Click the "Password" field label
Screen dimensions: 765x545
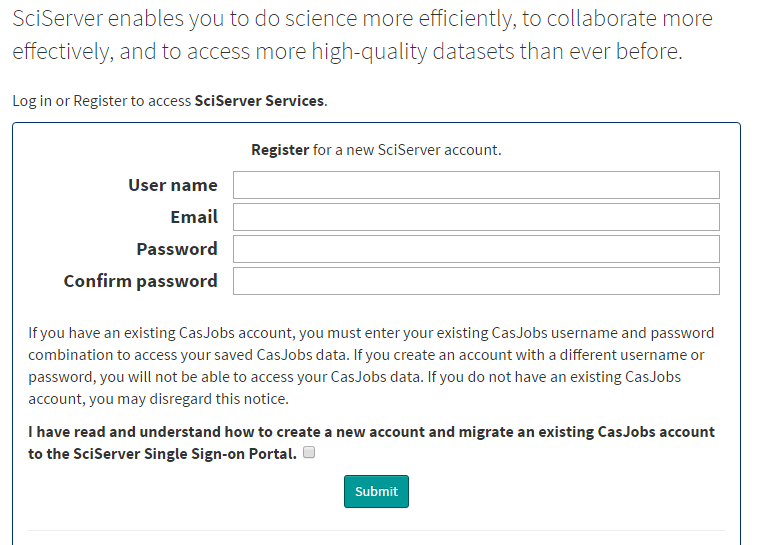pyautogui.click(x=177, y=249)
